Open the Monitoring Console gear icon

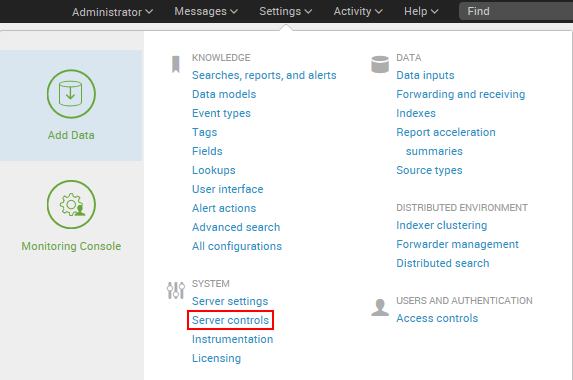[x=71, y=204]
